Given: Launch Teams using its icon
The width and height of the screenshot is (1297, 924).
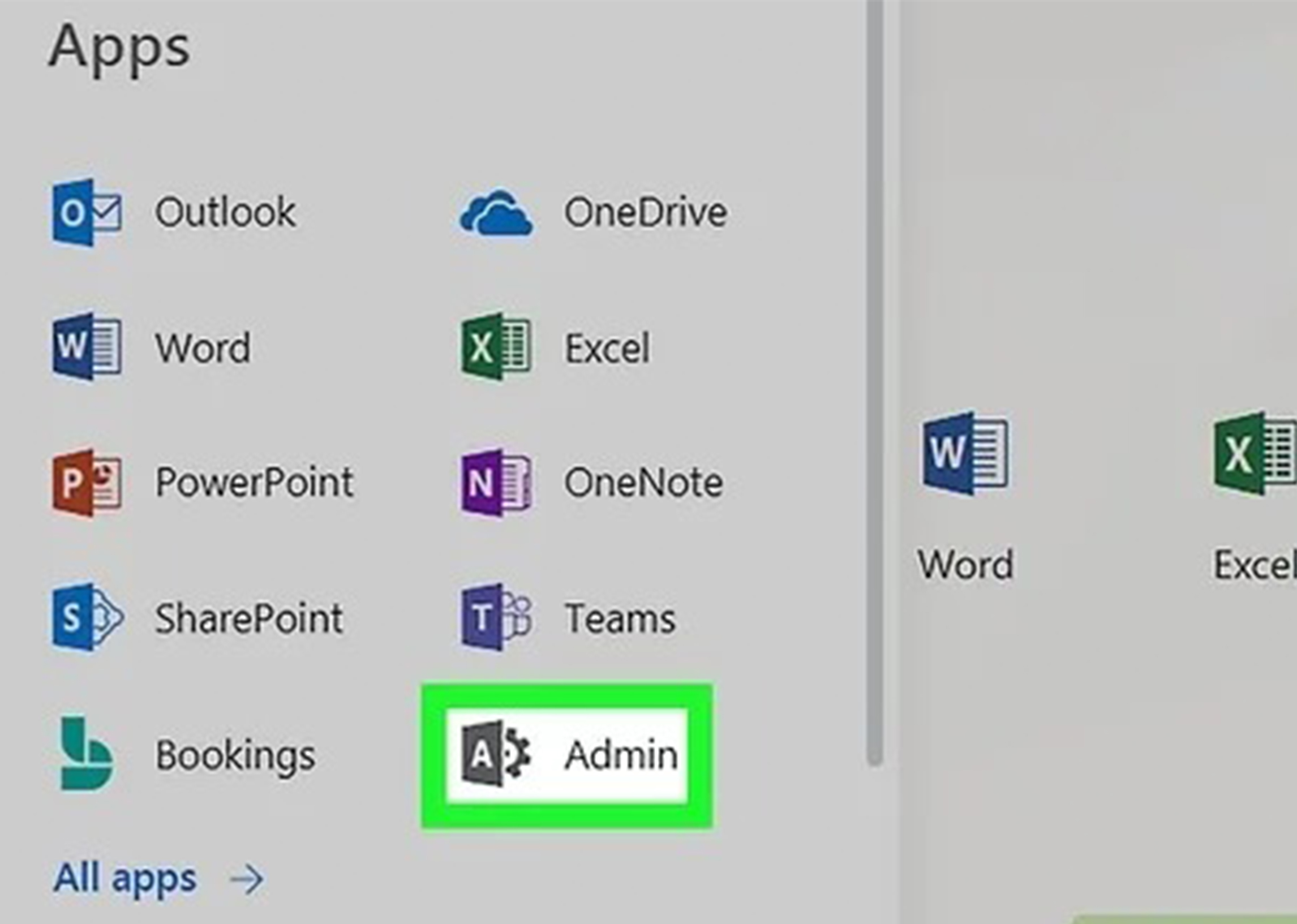Looking at the screenshot, I should click(496, 617).
